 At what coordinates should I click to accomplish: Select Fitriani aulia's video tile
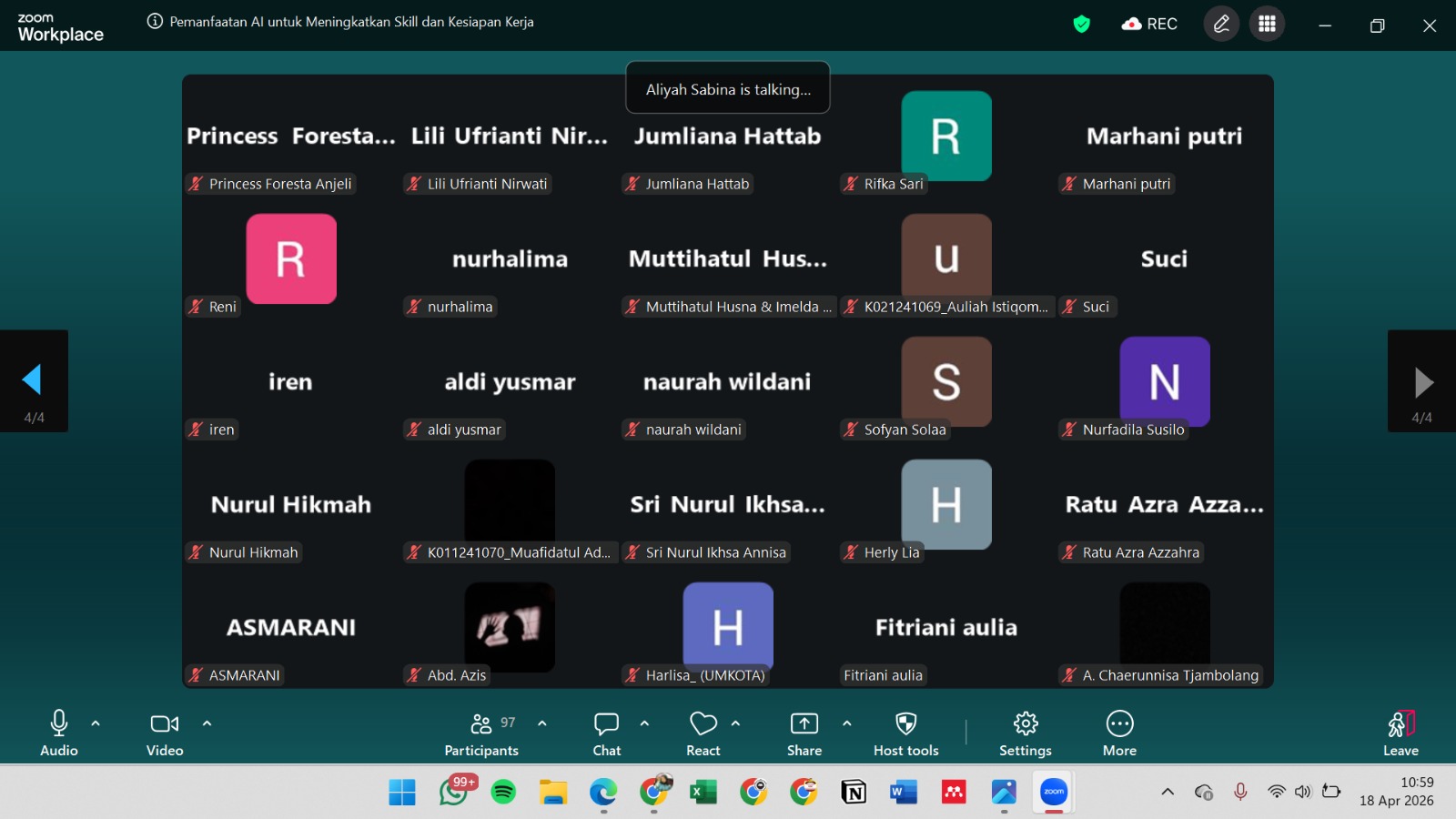pyautogui.click(x=945, y=628)
